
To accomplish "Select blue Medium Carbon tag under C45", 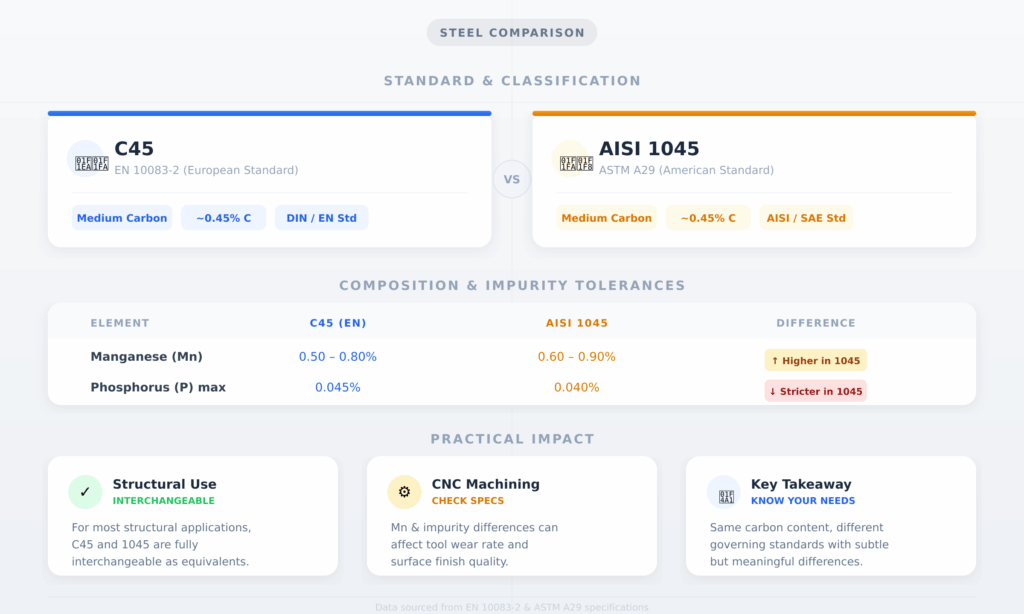I will point(122,218).
